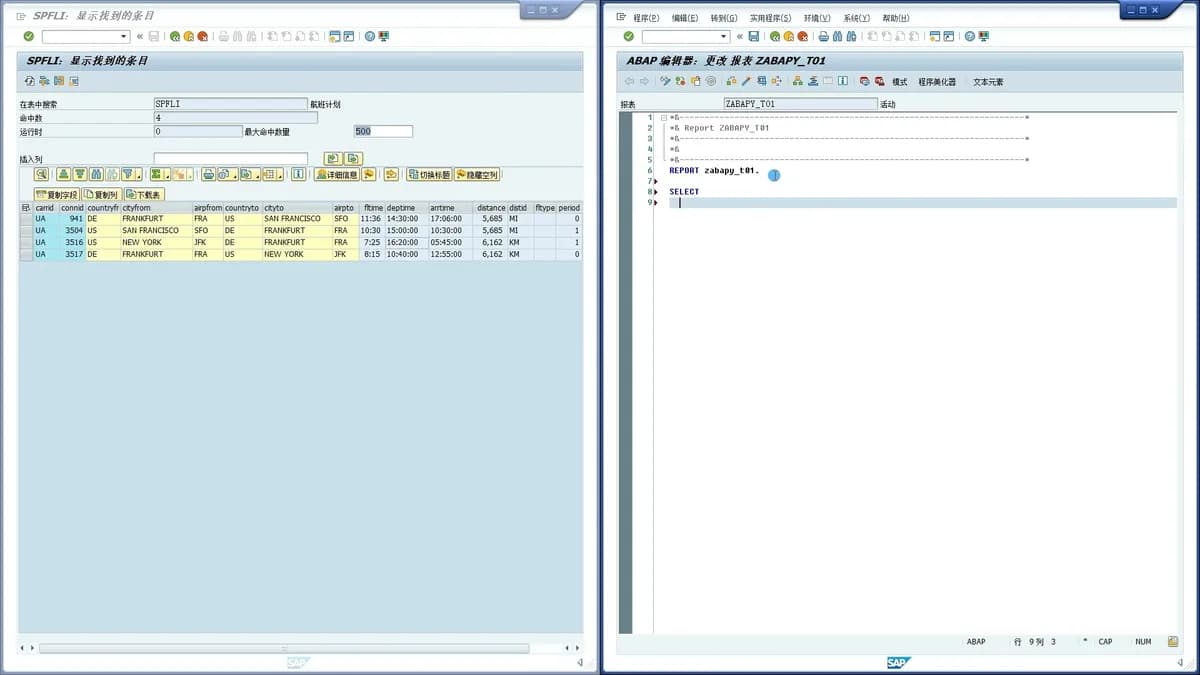Click cell 3504 in connid column
The image size is (1200, 675).
pyautogui.click(x=72, y=230)
